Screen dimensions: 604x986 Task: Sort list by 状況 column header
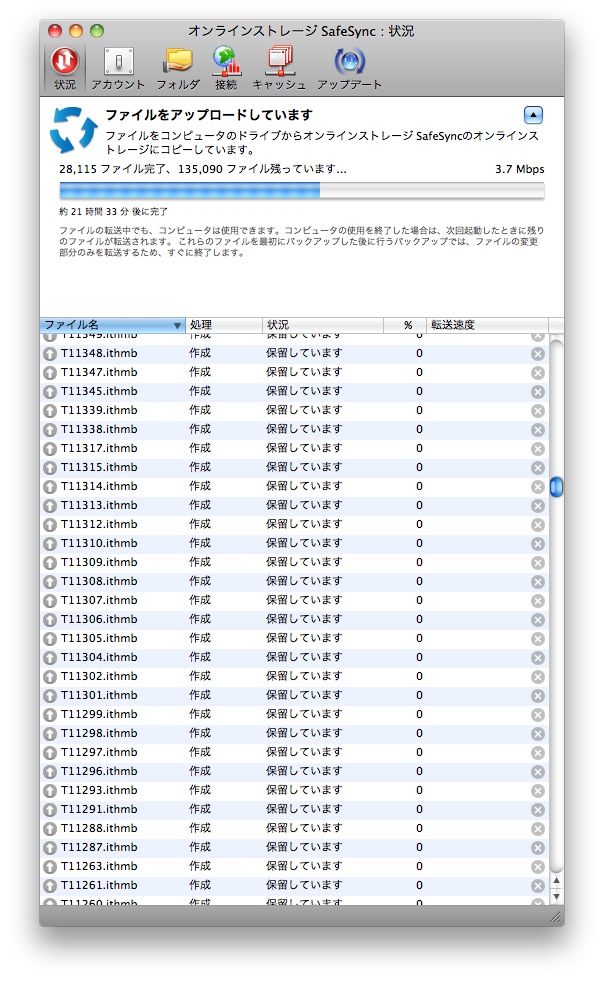pyautogui.click(x=322, y=326)
